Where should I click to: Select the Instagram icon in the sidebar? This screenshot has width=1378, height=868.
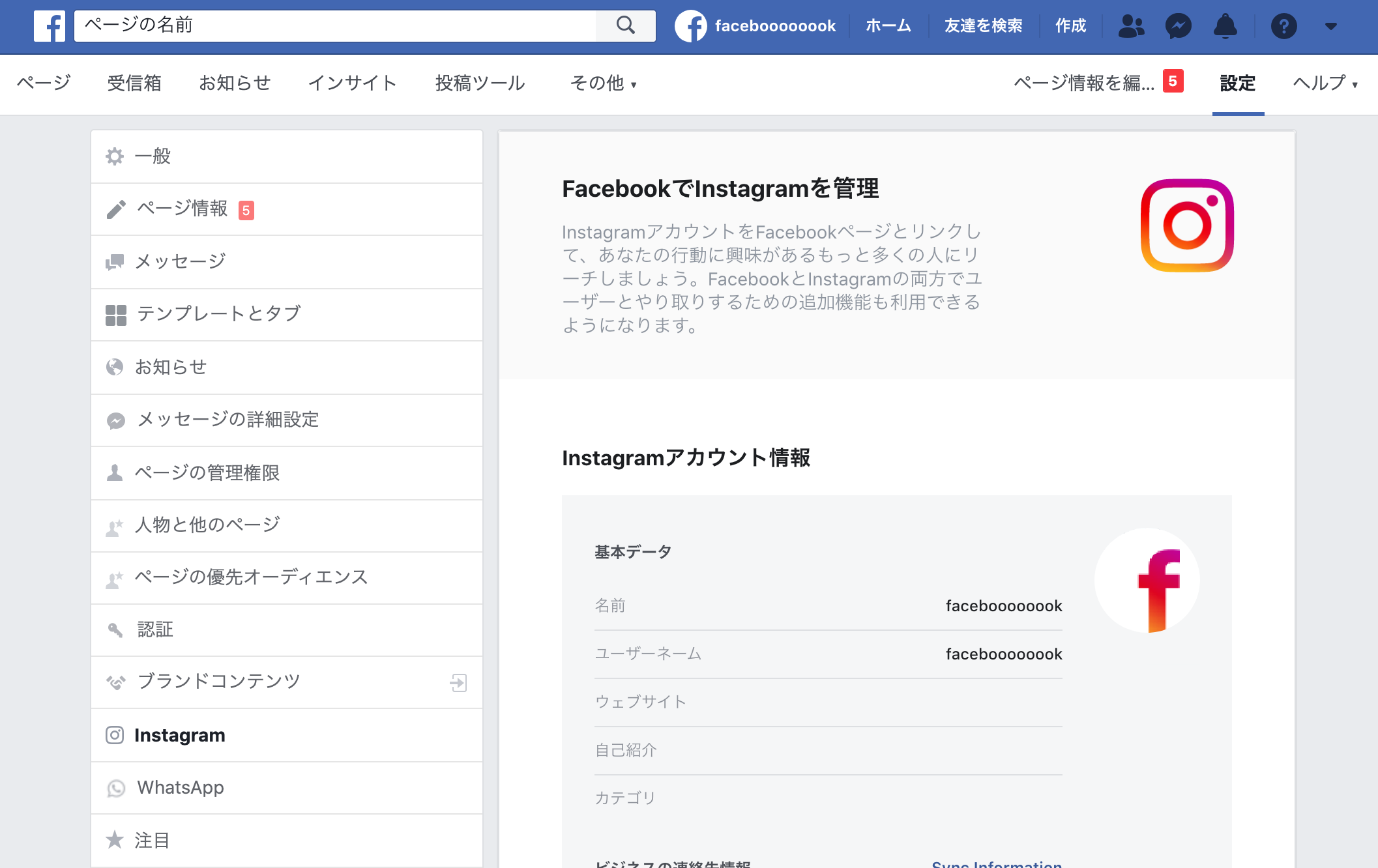tap(114, 735)
